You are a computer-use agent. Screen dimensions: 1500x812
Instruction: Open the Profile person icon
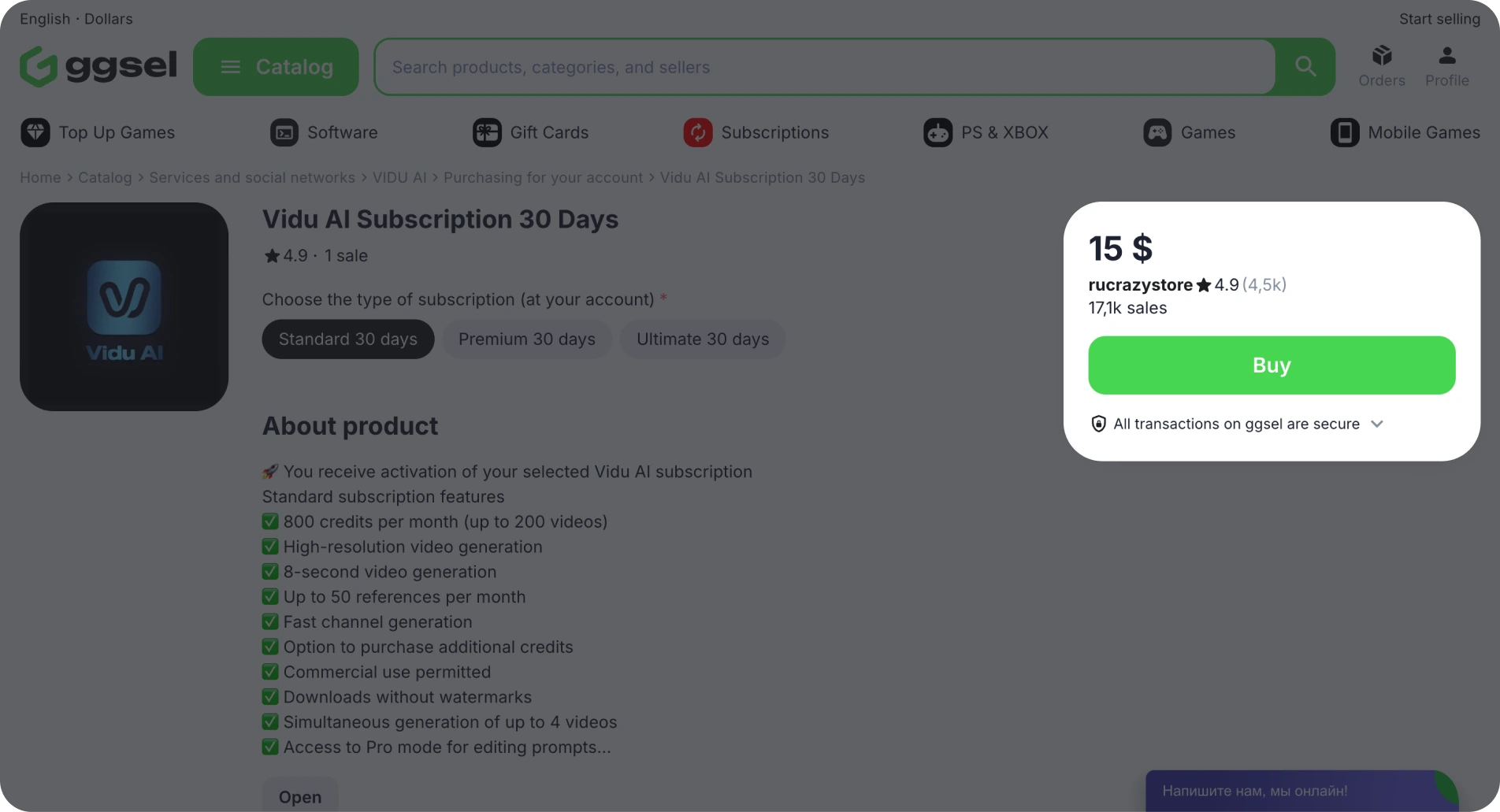pos(1446,56)
